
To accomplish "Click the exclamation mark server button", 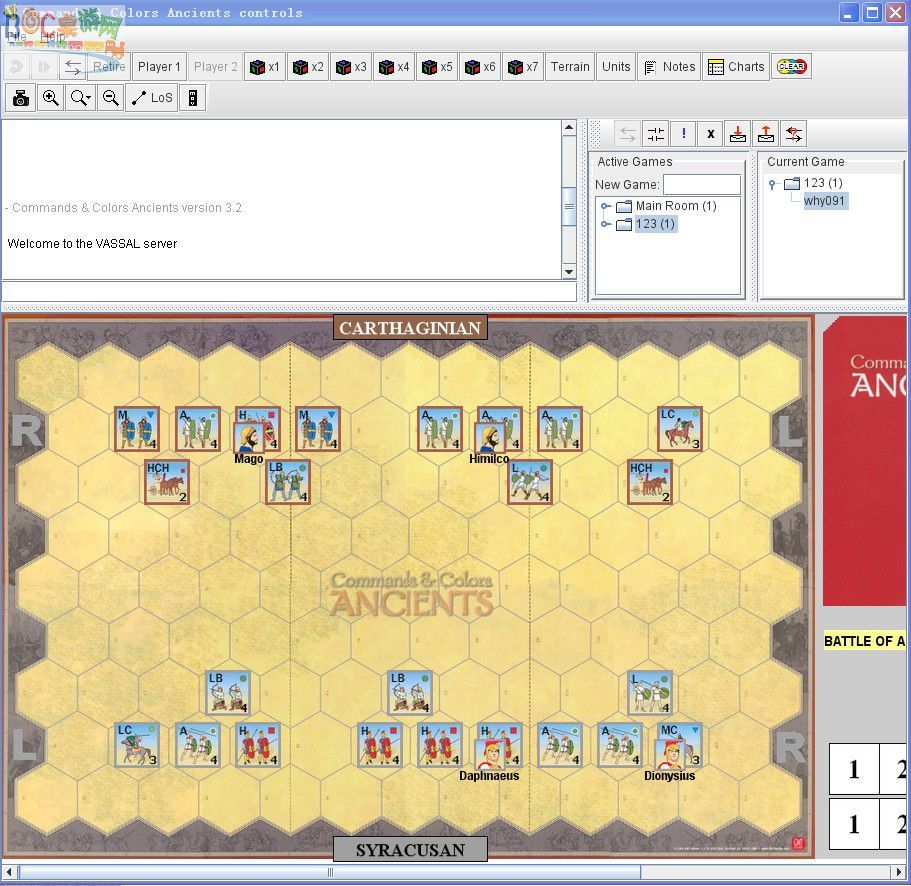I will pos(684,134).
